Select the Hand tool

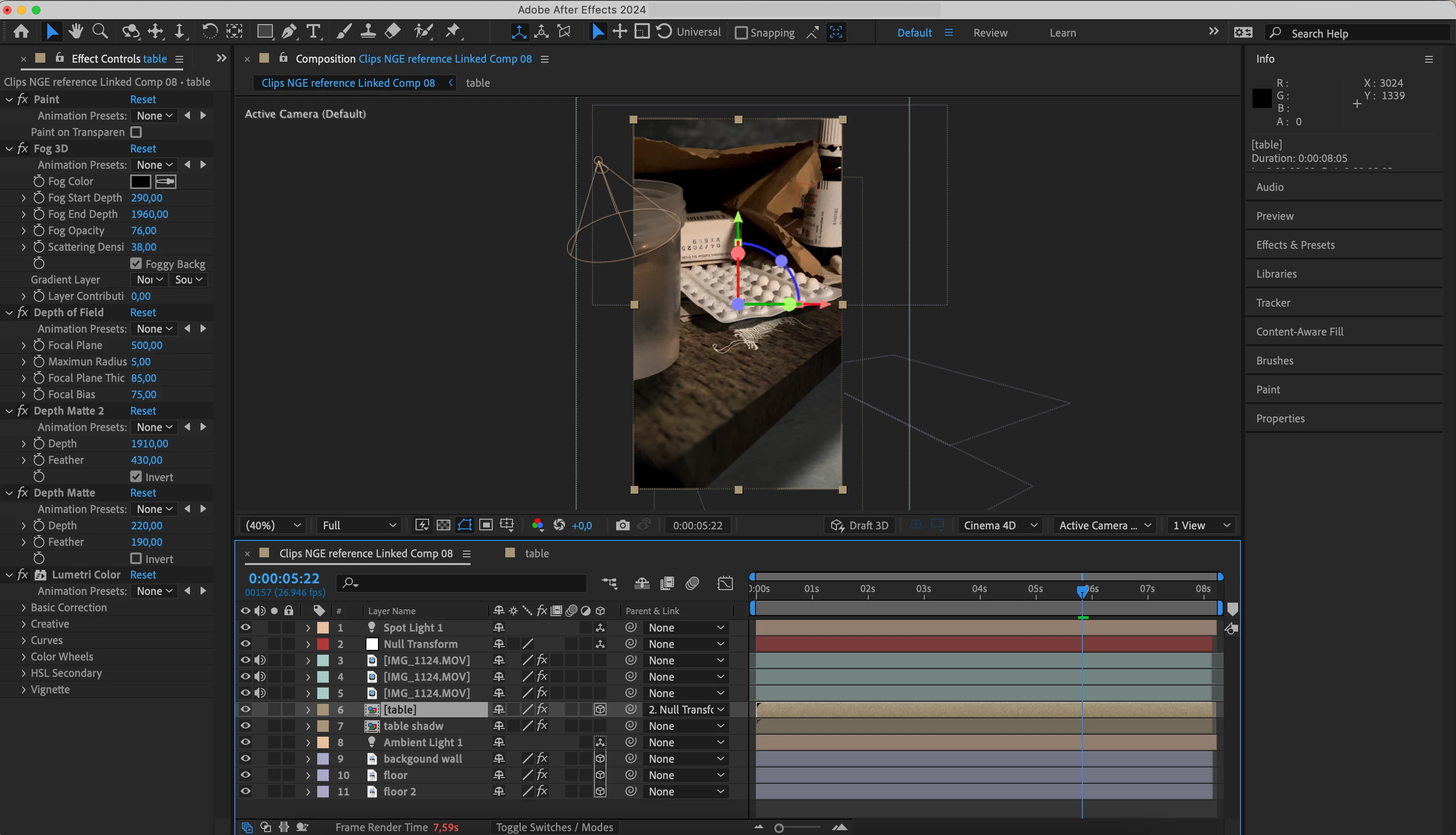pos(76,31)
